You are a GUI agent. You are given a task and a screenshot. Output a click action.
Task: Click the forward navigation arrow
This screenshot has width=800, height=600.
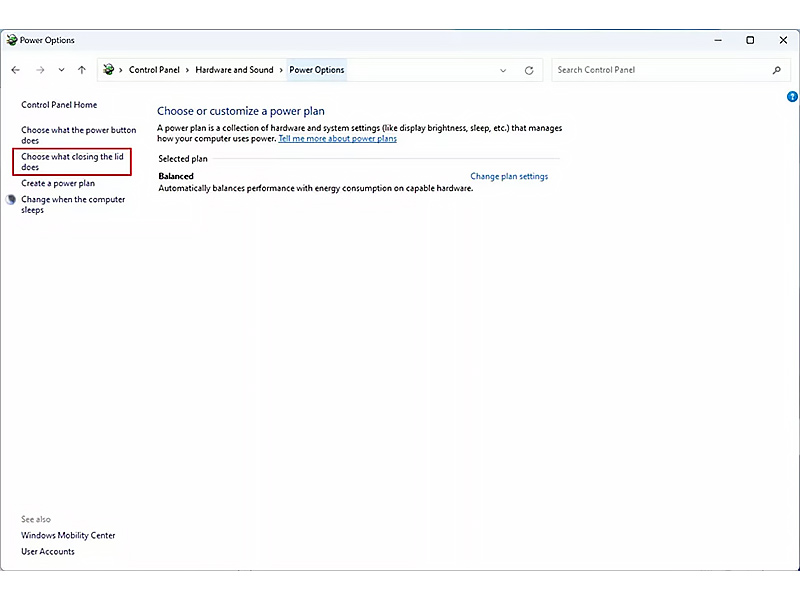40,70
